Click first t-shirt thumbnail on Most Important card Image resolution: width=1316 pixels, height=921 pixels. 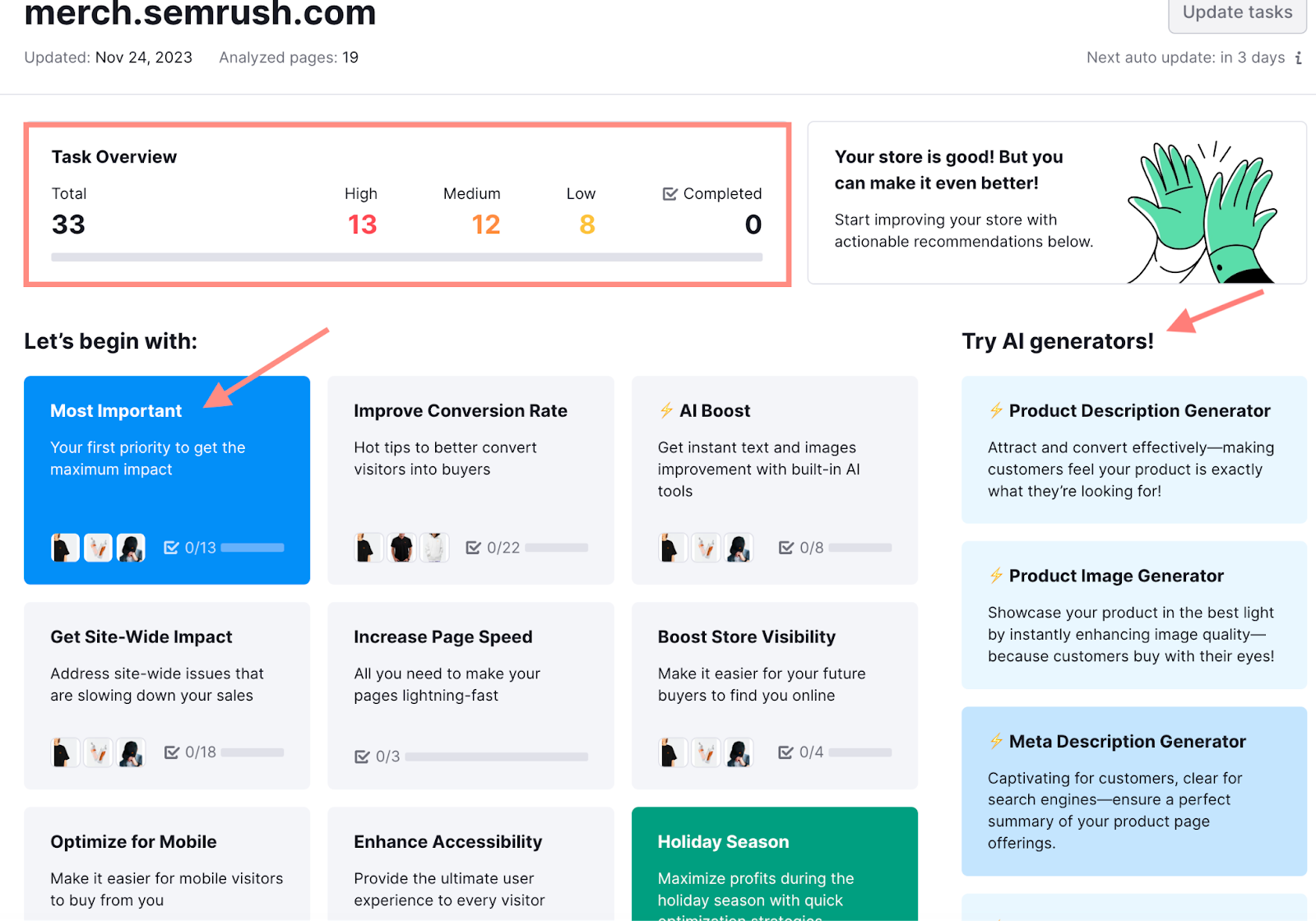point(64,547)
